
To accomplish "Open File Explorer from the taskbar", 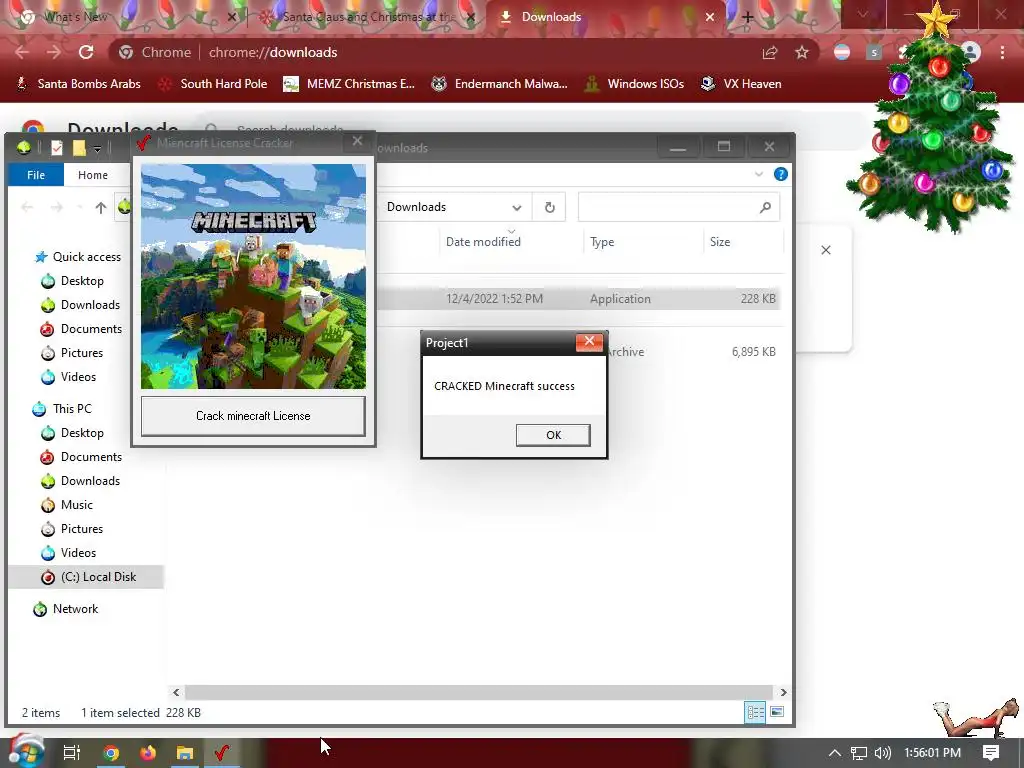I will click(185, 753).
